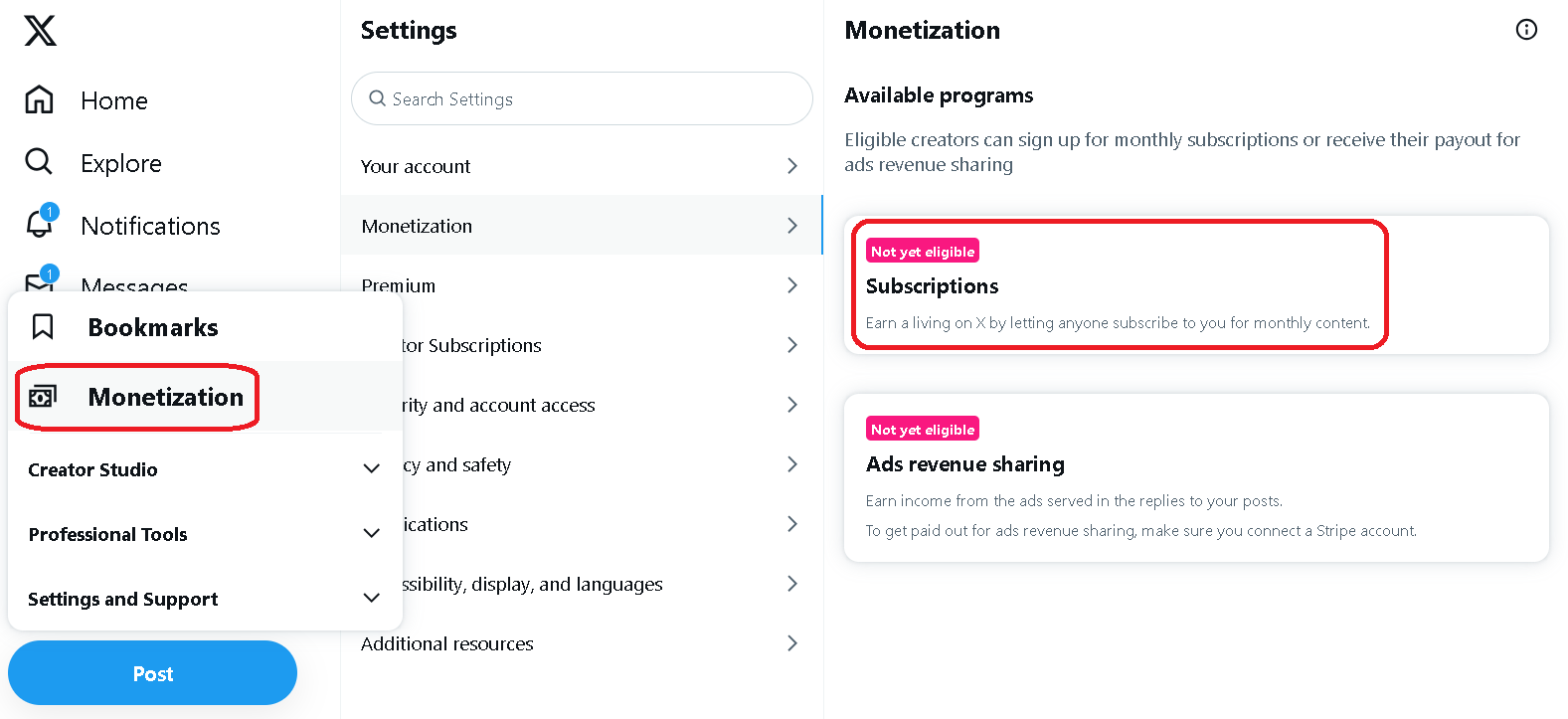Click the X logo
Screen dimensions: 1568x719
(39, 30)
